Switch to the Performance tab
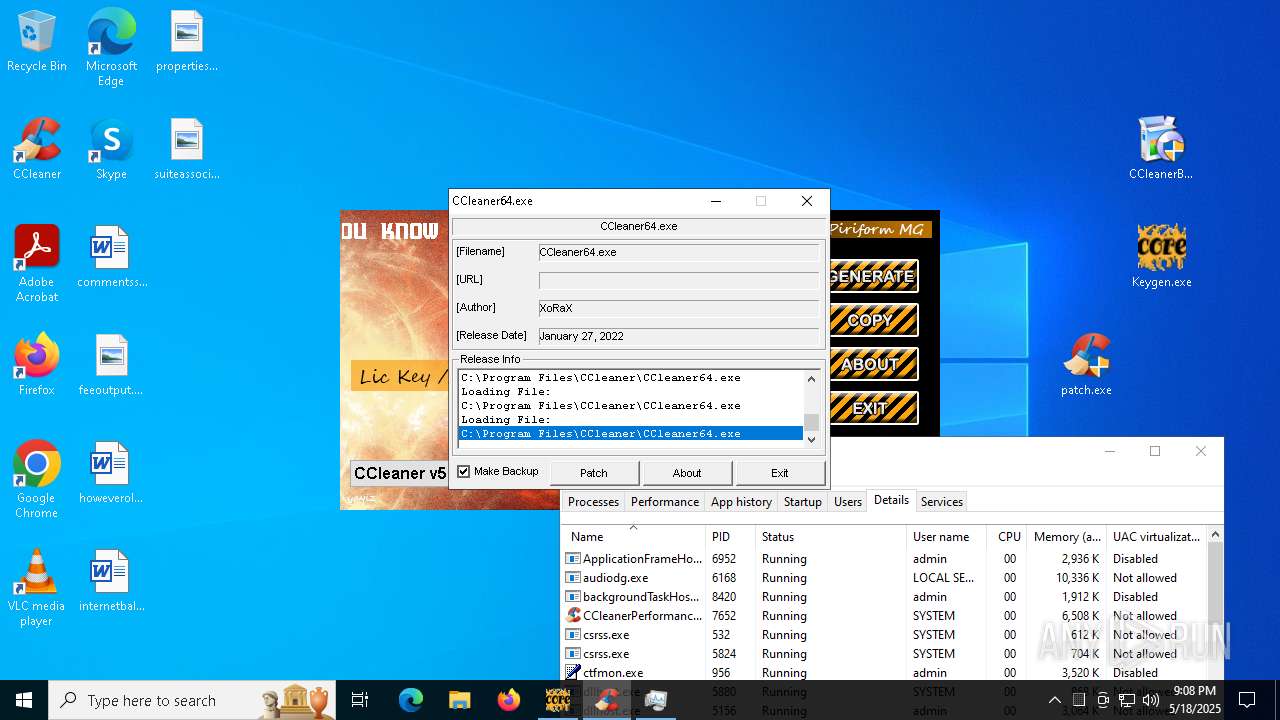The width and height of the screenshot is (1280, 720). tap(665, 502)
